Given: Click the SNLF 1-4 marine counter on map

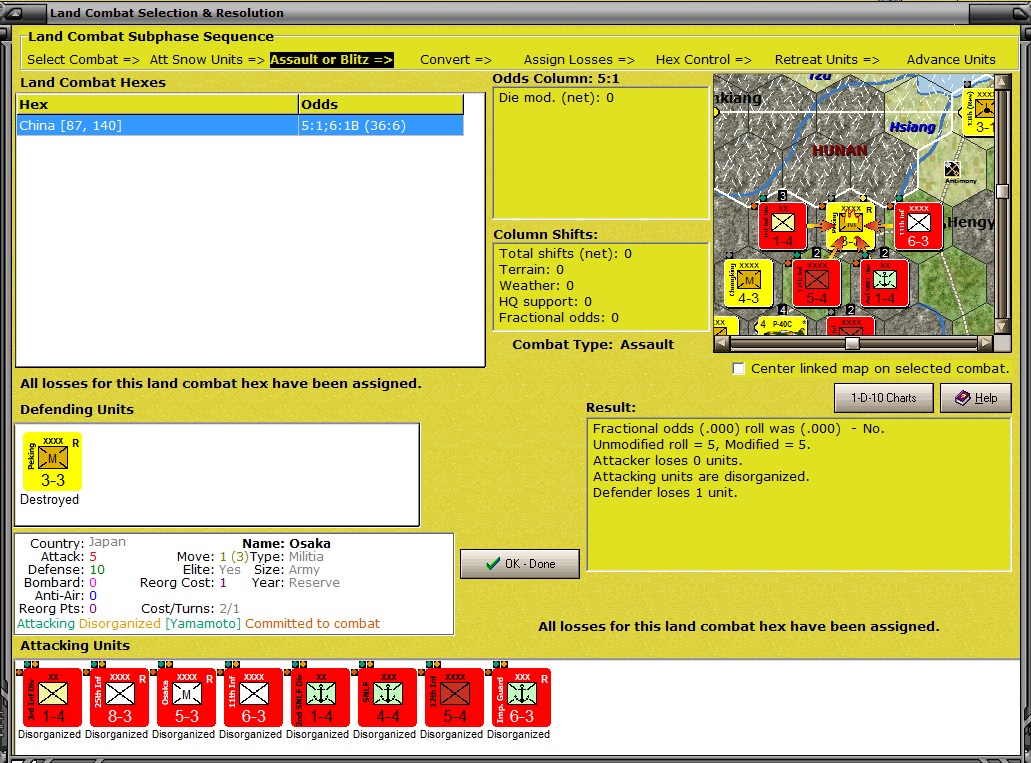Looking at the screenshot, I should click(884, 283).
